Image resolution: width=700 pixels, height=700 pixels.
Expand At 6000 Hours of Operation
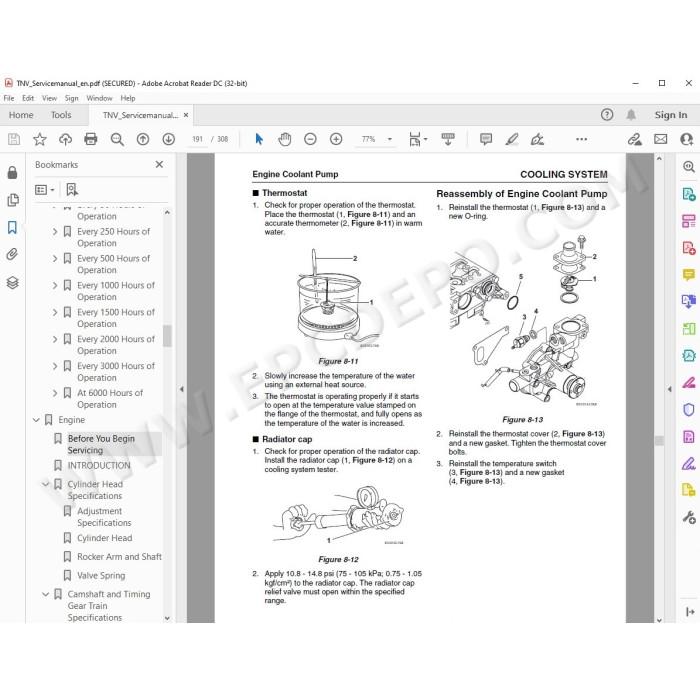[55, 393]
